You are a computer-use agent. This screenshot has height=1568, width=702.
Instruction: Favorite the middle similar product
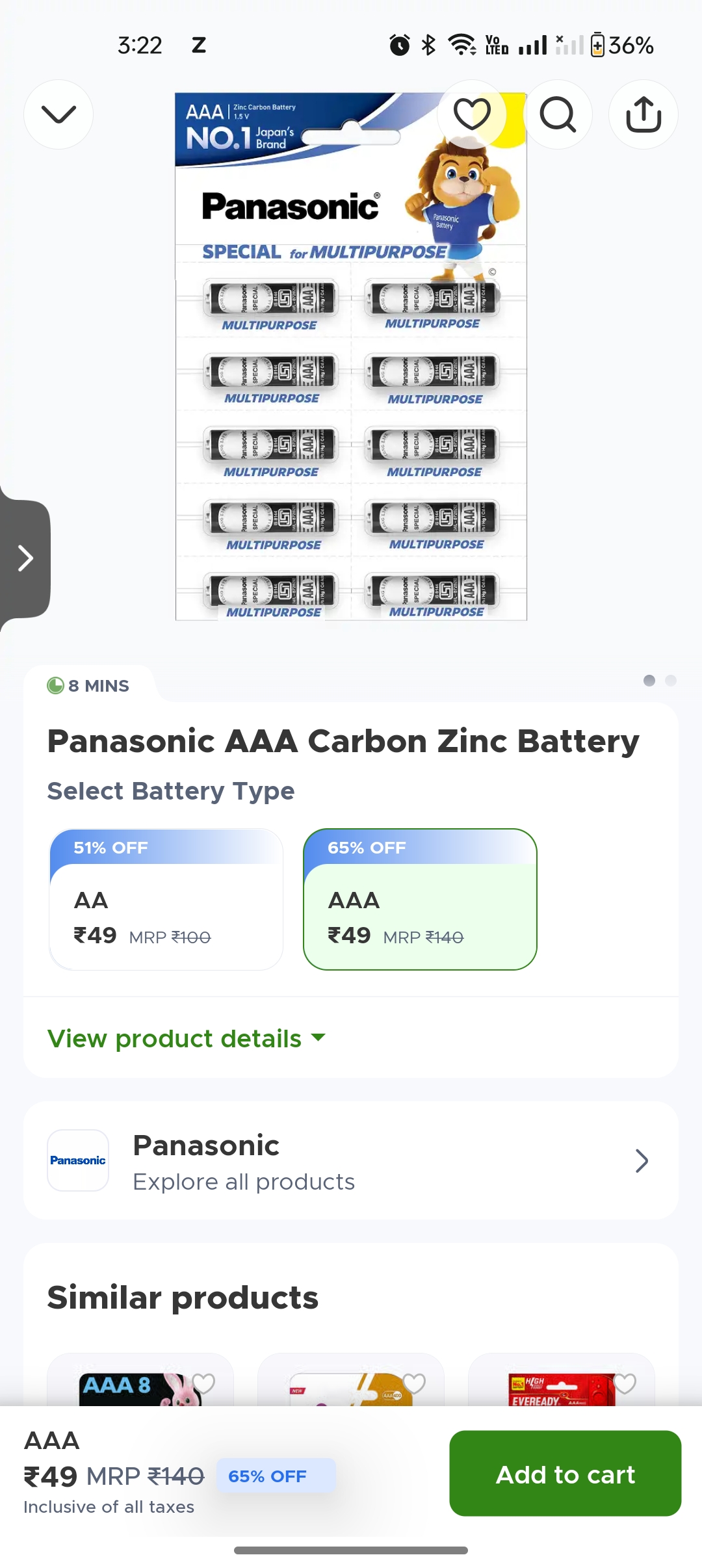[414, 1383]
